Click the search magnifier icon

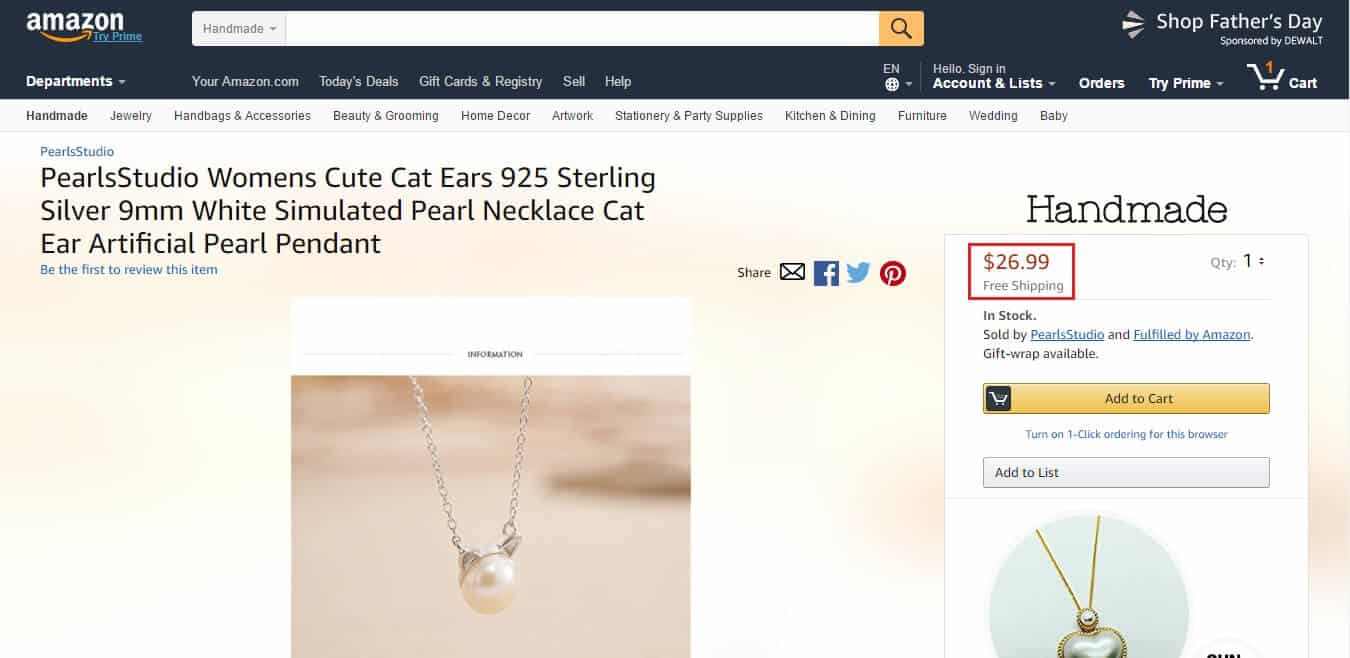point(899,28)
